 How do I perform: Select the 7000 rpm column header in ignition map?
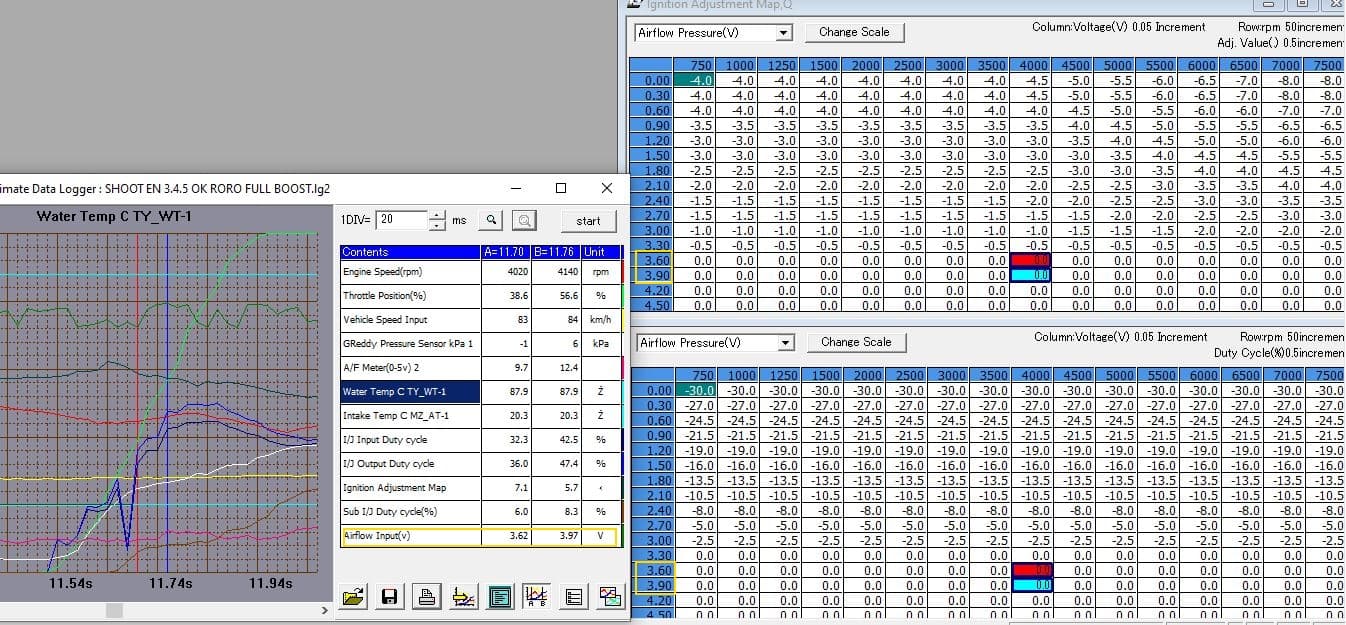[x=1283, y=65]
